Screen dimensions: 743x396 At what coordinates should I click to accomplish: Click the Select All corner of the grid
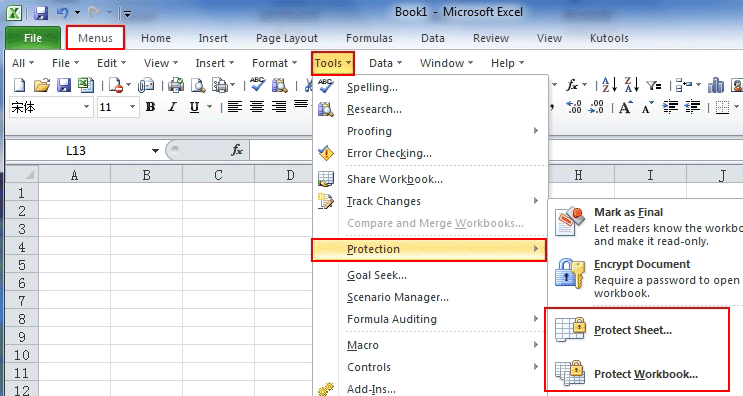22,175
